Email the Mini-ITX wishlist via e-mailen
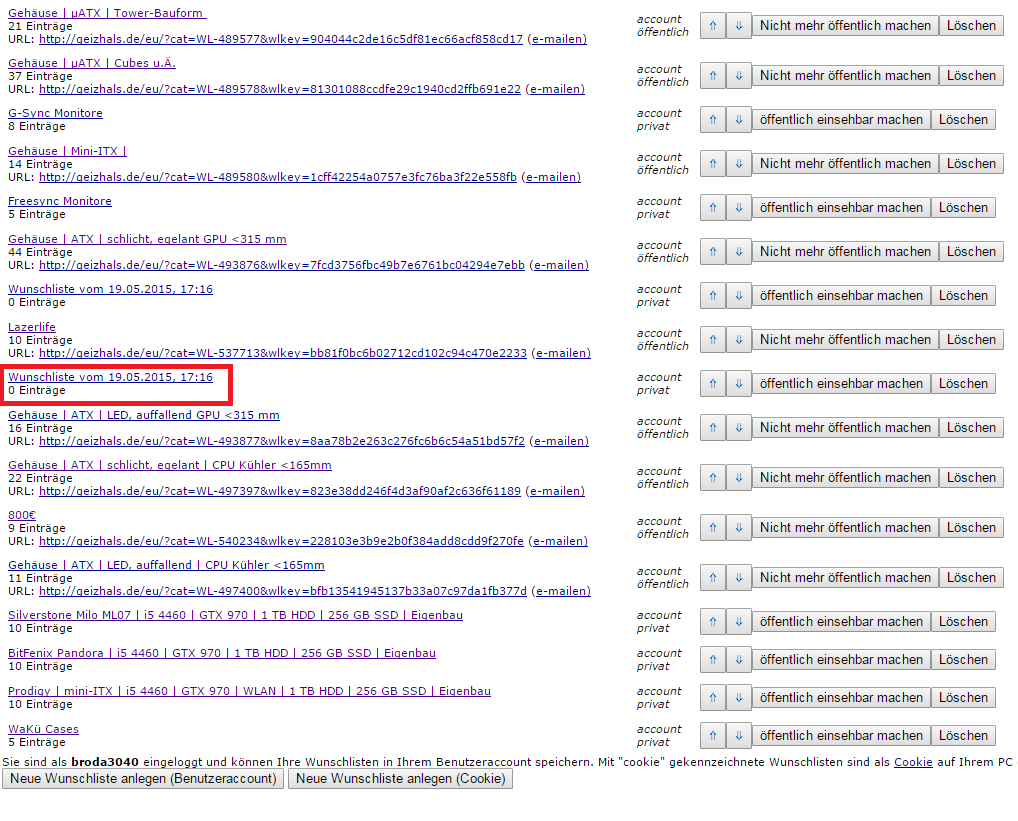 pyautogui.click(x=551, y=177)
